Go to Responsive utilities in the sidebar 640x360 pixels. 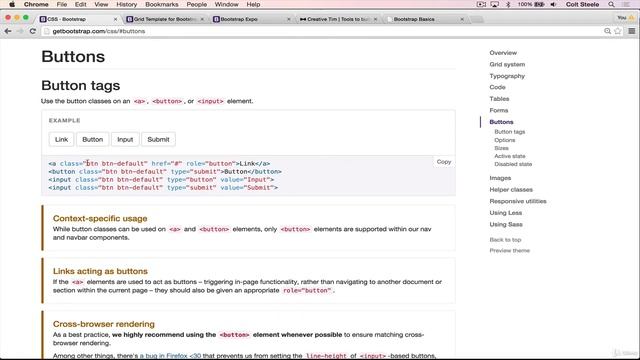(518, 201)
